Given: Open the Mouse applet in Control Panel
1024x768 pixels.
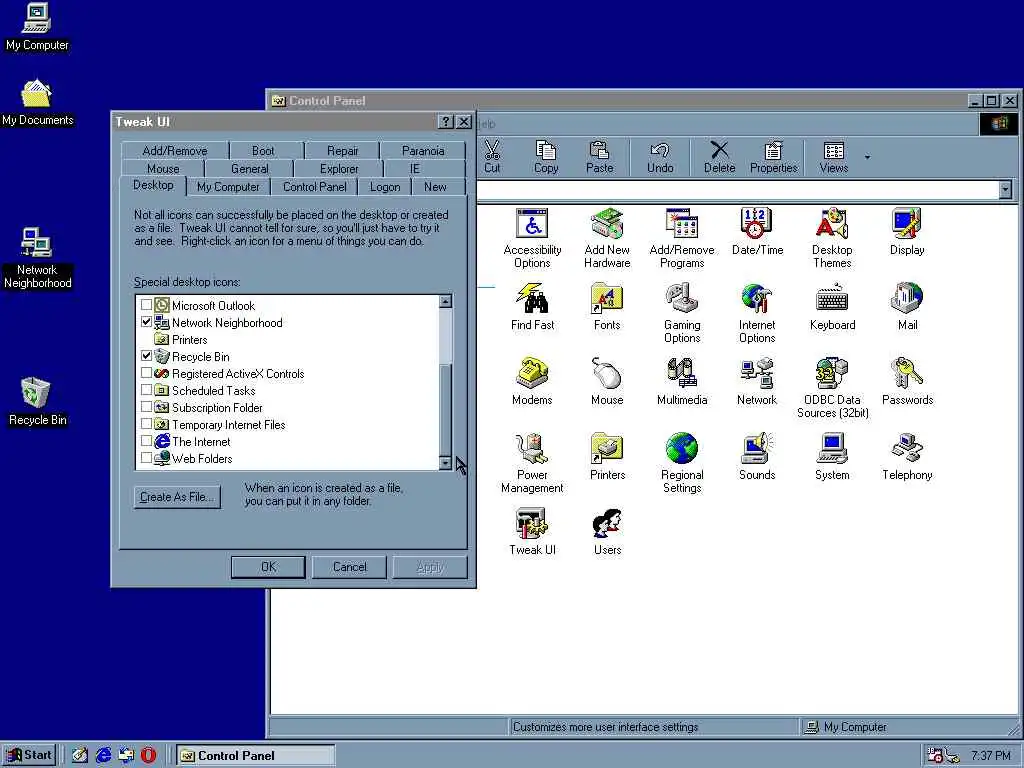Looking at the screenshot, I should (x=607, y=382).
